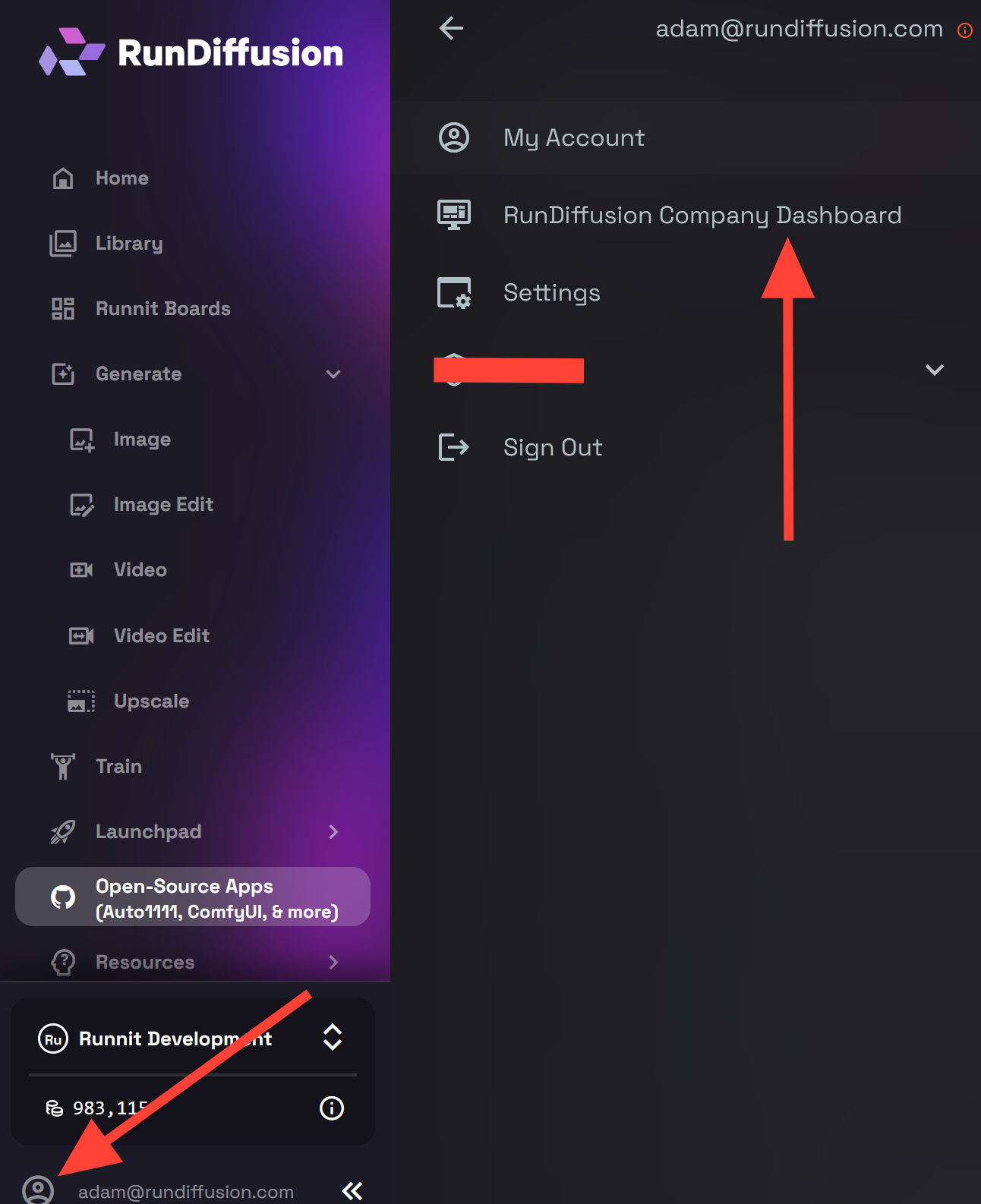Screen dimensions: 981x1204
Task: Click Sign Out
Action: click(x=553, y=448)
